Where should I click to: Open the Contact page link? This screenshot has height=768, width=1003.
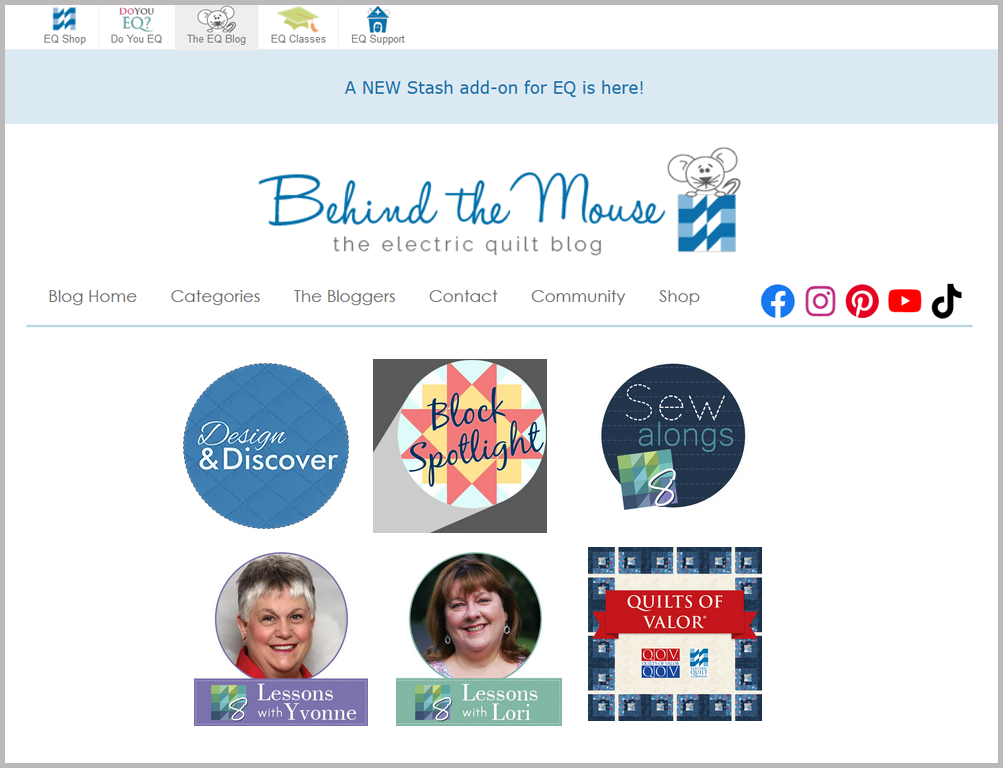coord(463,297)
